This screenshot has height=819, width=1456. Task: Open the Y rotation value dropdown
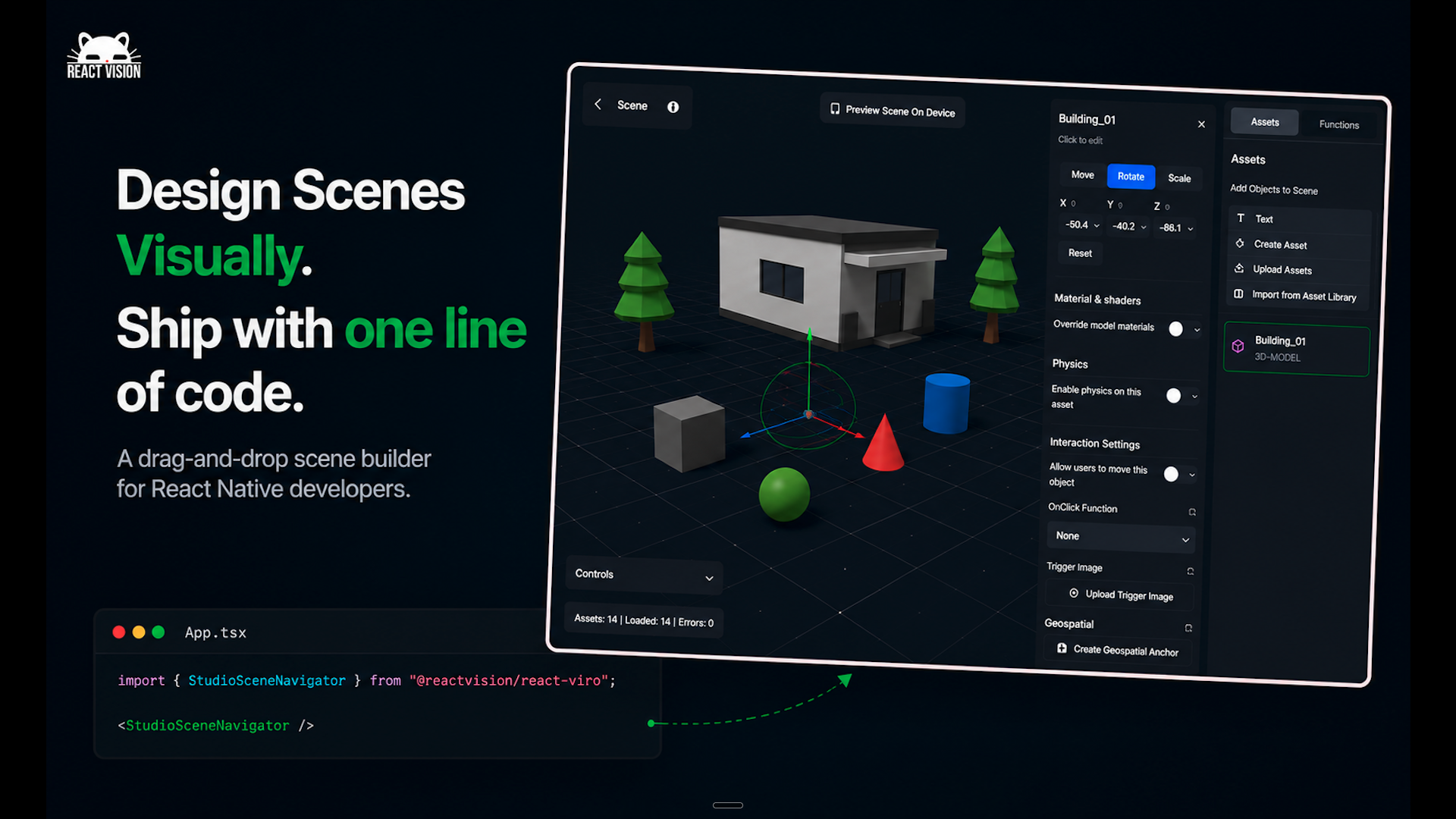[x=1129, y=227]
